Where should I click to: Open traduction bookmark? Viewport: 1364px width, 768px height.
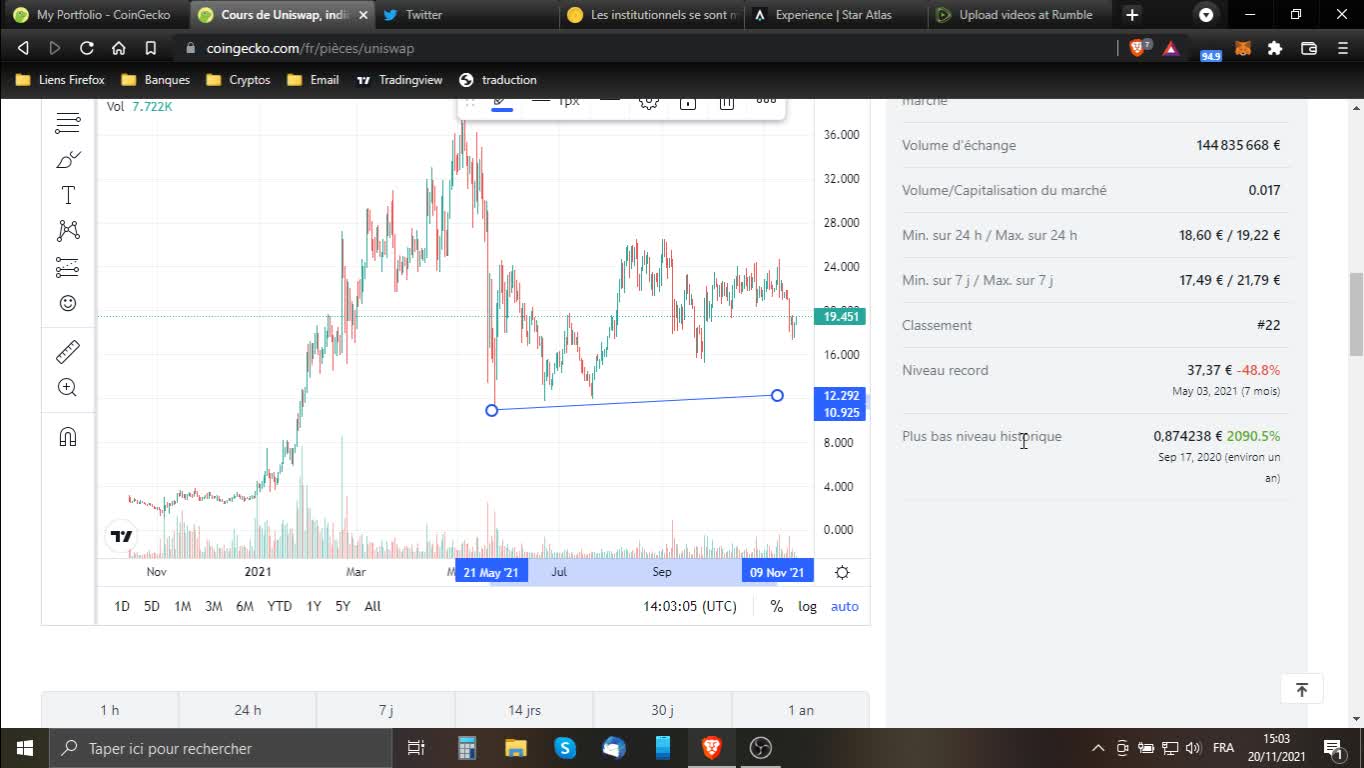click(x=498, y=80)
